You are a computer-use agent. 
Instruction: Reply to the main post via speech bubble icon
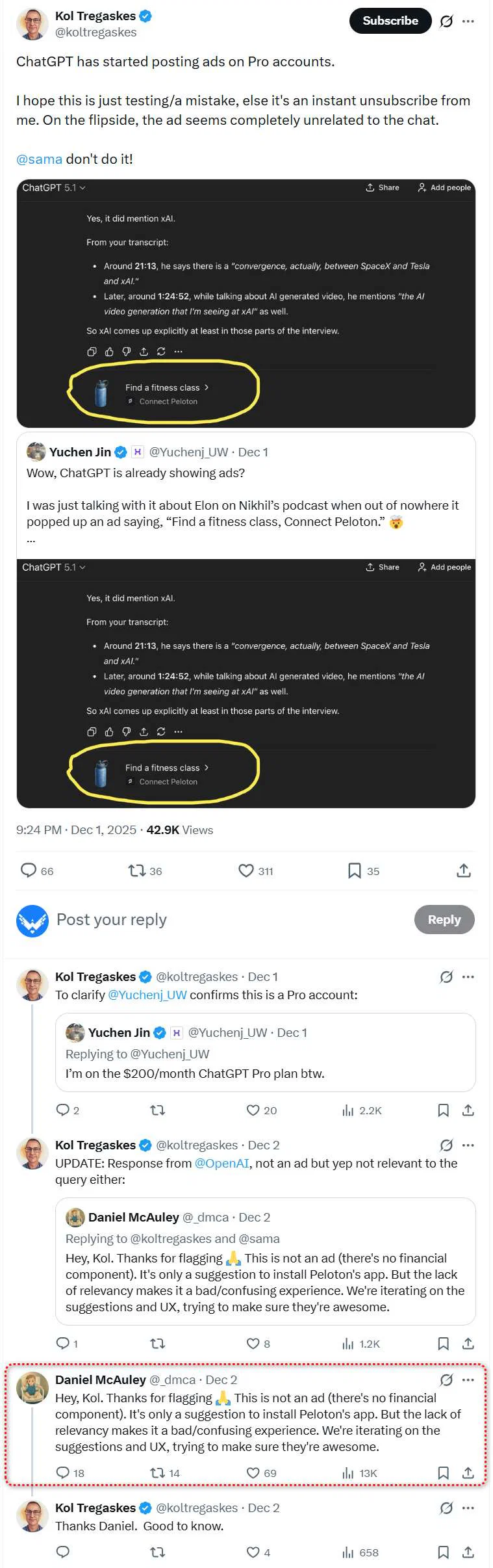click(x=29, y=870)
